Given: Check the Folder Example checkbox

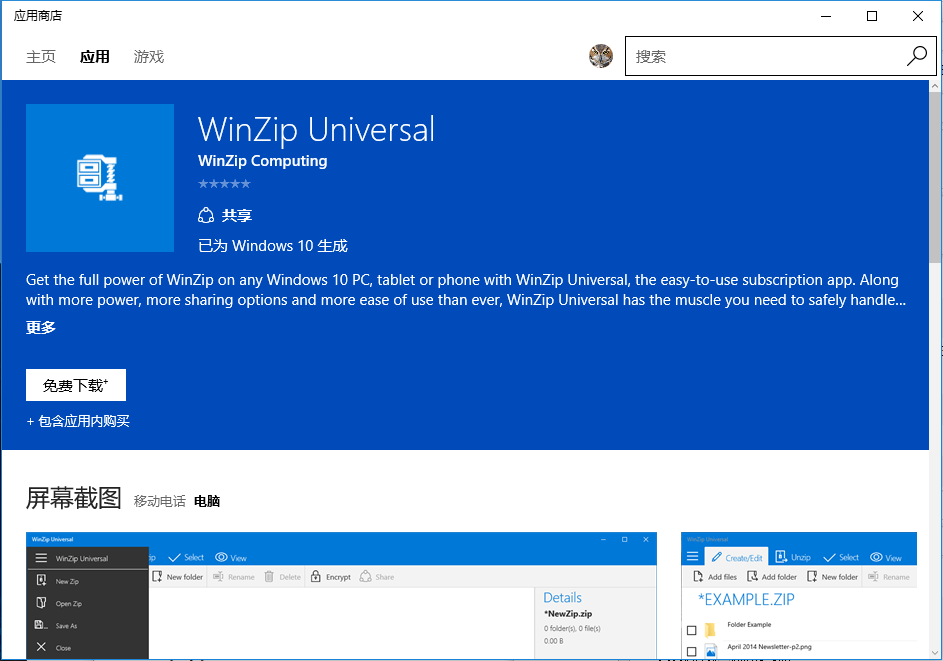Looking at the screenshot, I should point(692,629).
